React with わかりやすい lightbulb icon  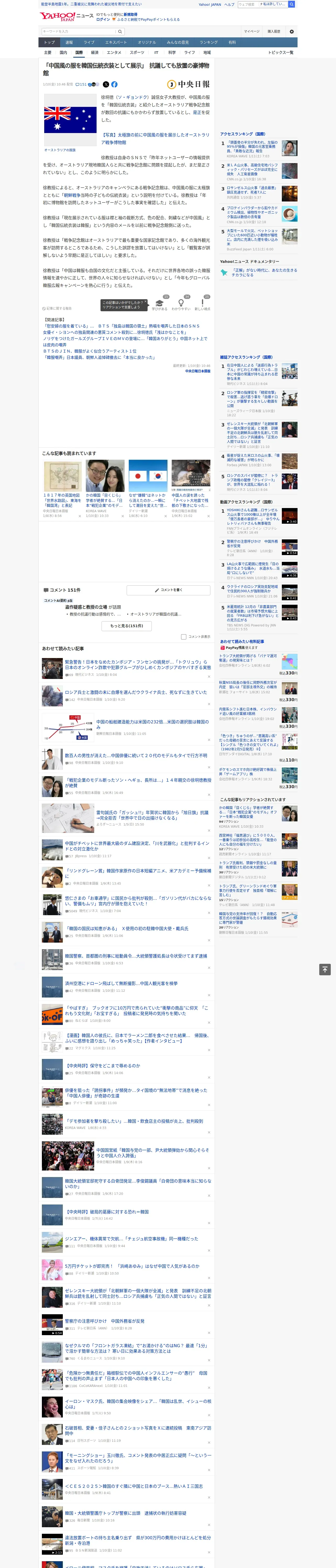[x=181, y=303]
